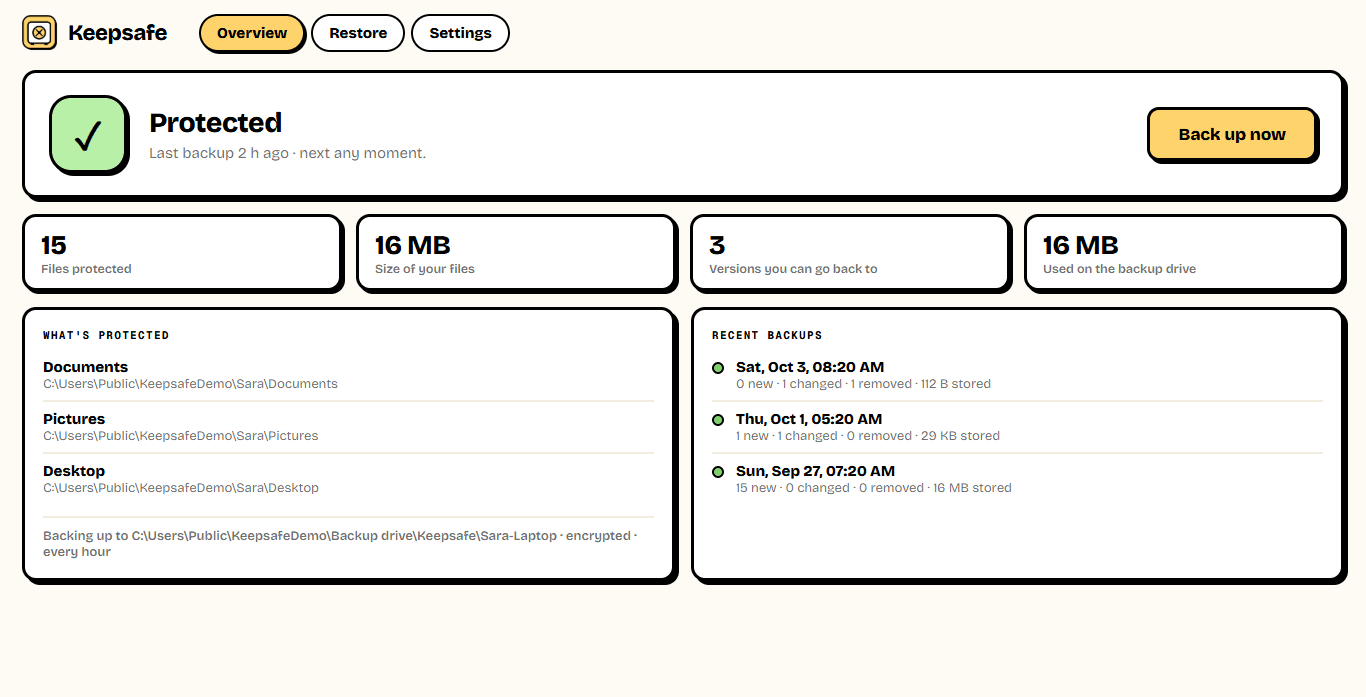
Task: Select the Sat, Oct 3, 08:20 AM backup
Action: point(1017,375)
